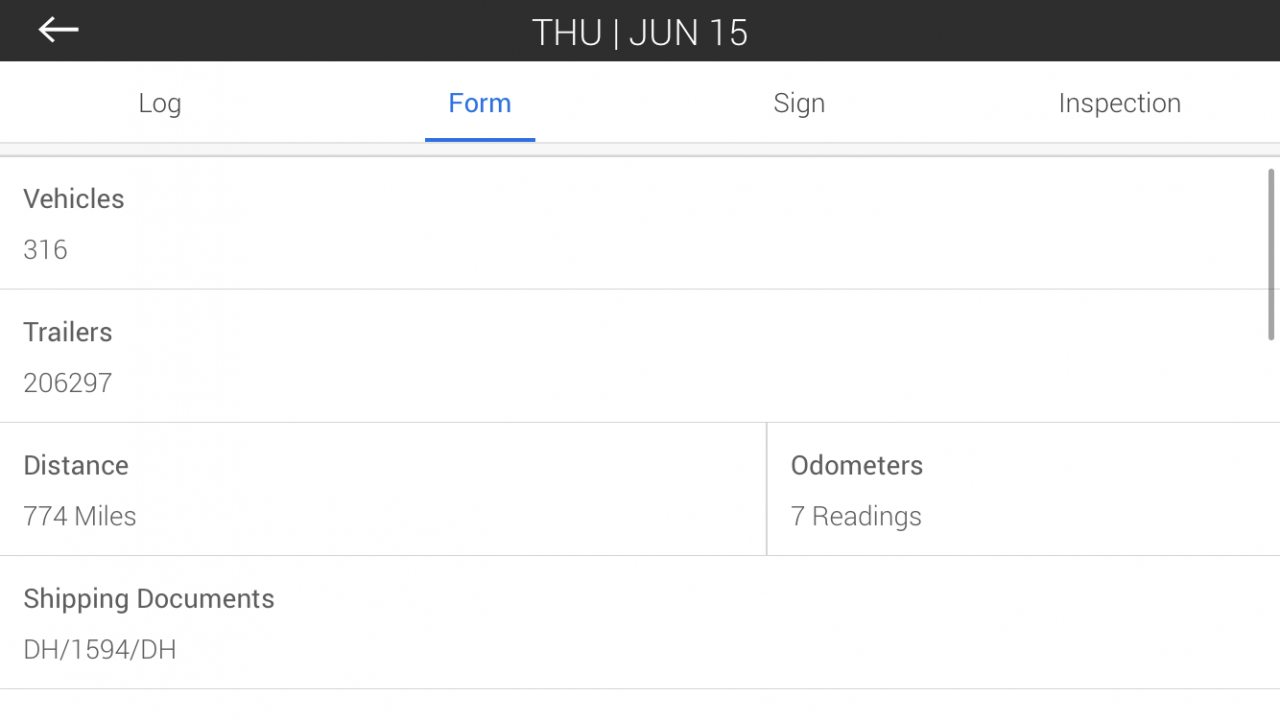The height and width of the screenshot is (719, 1280).
Task: Open the Trailers field label
Action: 68,332
